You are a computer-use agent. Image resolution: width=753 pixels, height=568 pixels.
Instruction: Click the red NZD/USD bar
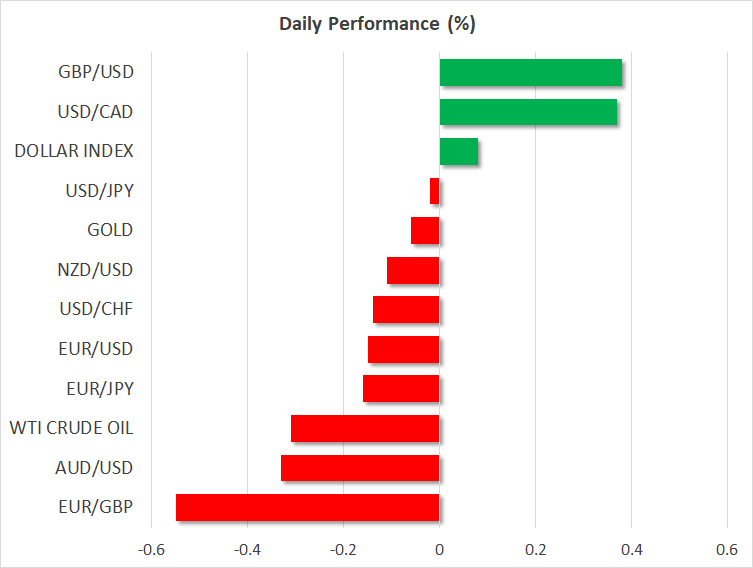(413, 270)
